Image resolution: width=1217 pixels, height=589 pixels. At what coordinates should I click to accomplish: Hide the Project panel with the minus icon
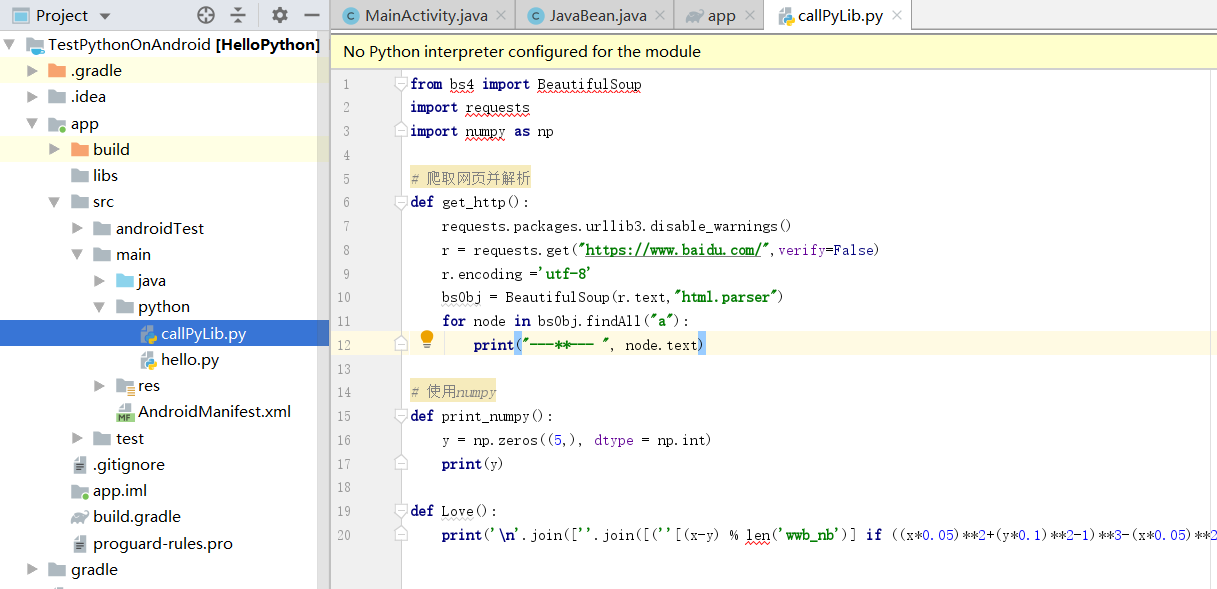312,15
